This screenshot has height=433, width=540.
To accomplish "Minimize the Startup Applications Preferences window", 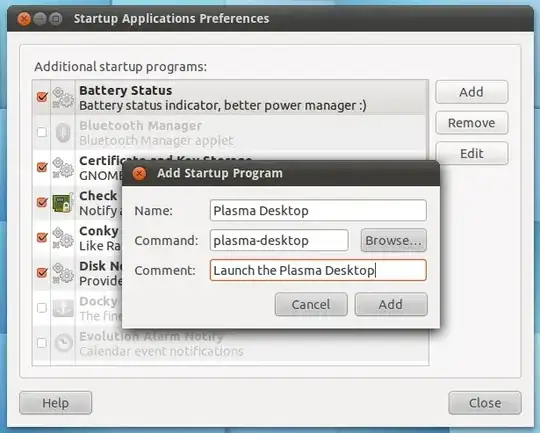I will tap(40, 19).
